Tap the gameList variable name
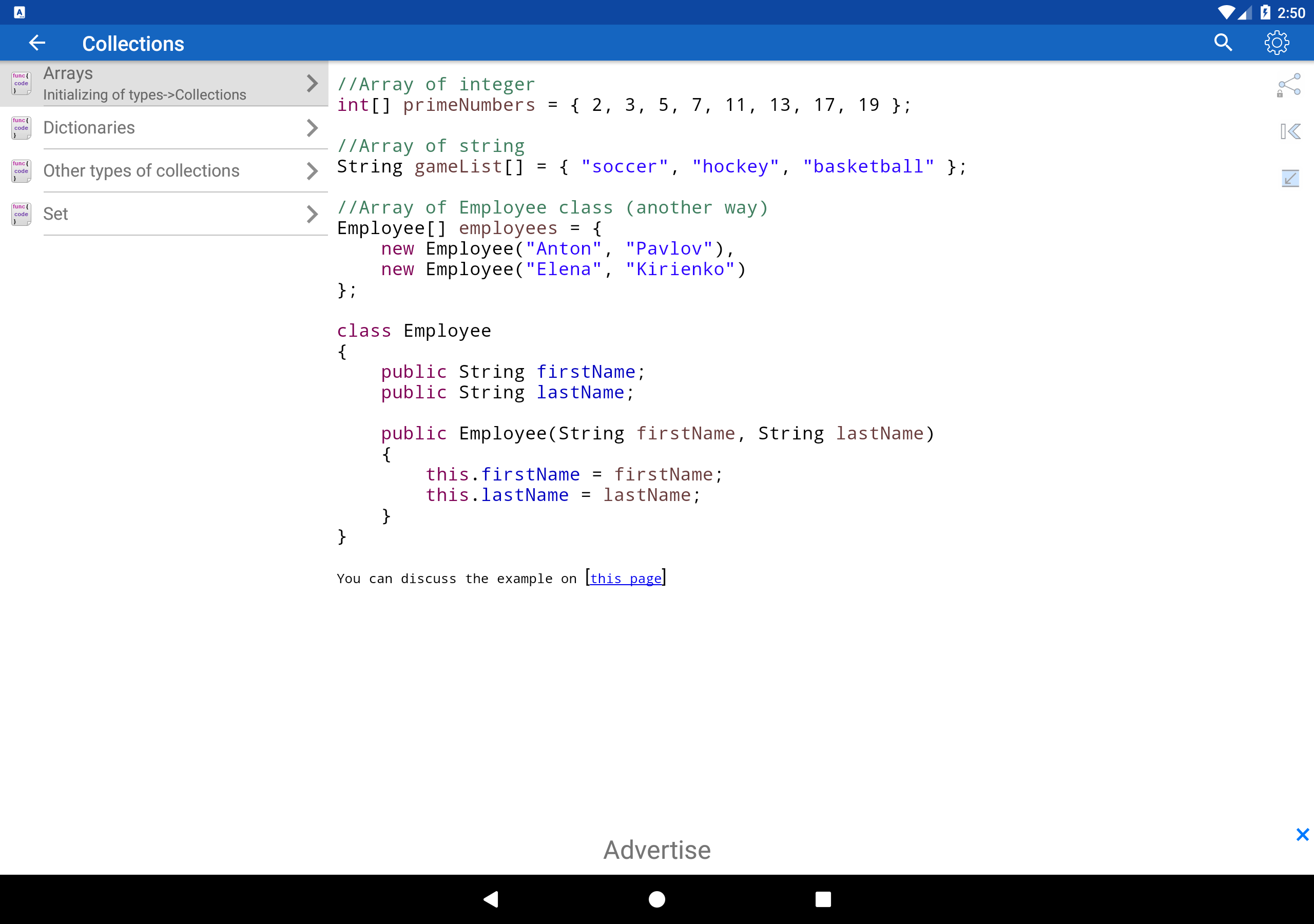The image size is (1314, 924). 458,167
